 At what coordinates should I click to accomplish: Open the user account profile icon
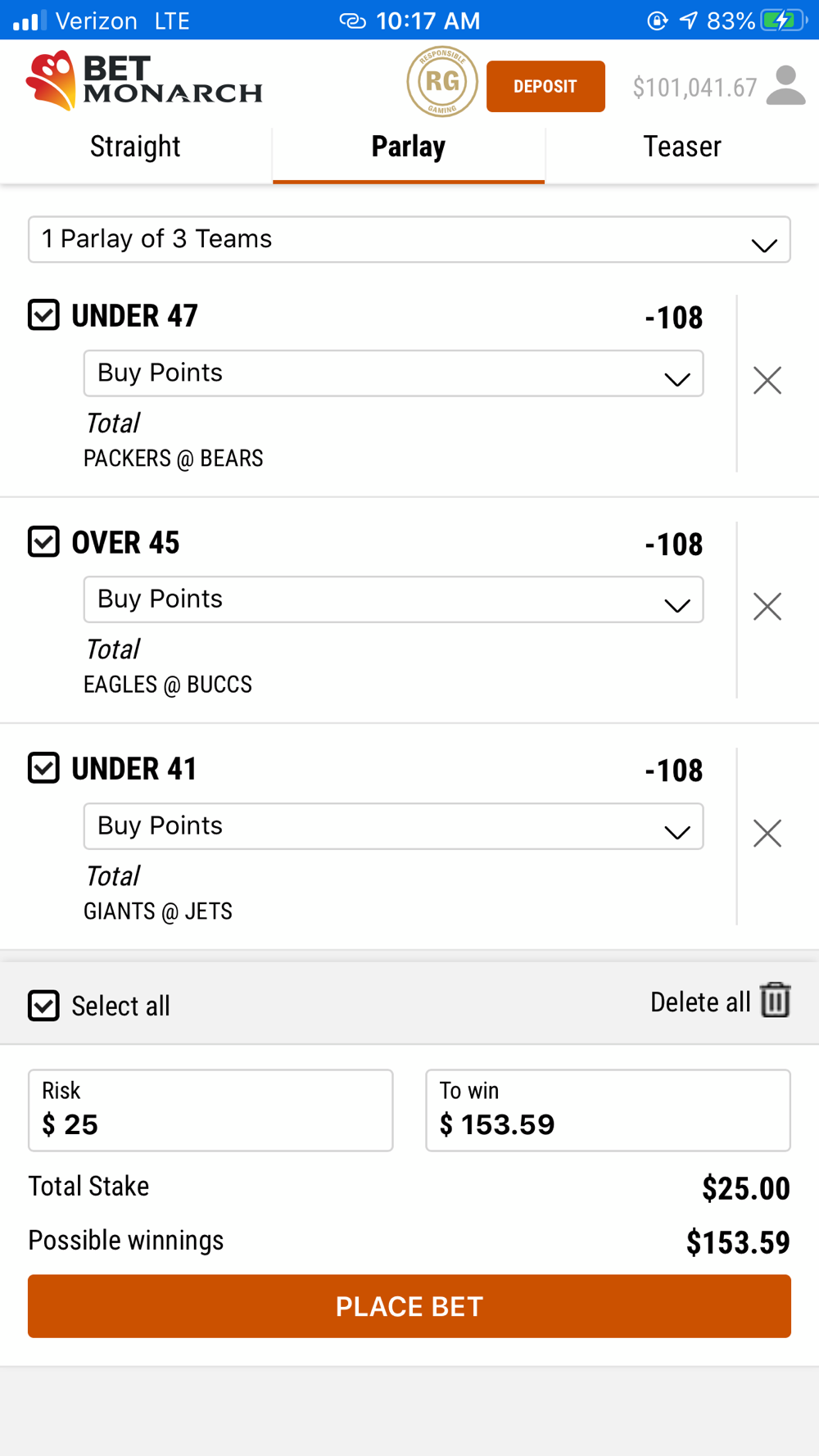point(786,86)
